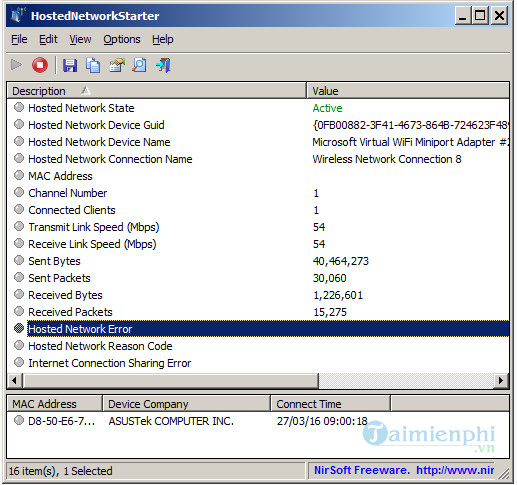Open the NirSoft Freeware website link
This screenshot has height=485, width=517.
click(404, 470)
